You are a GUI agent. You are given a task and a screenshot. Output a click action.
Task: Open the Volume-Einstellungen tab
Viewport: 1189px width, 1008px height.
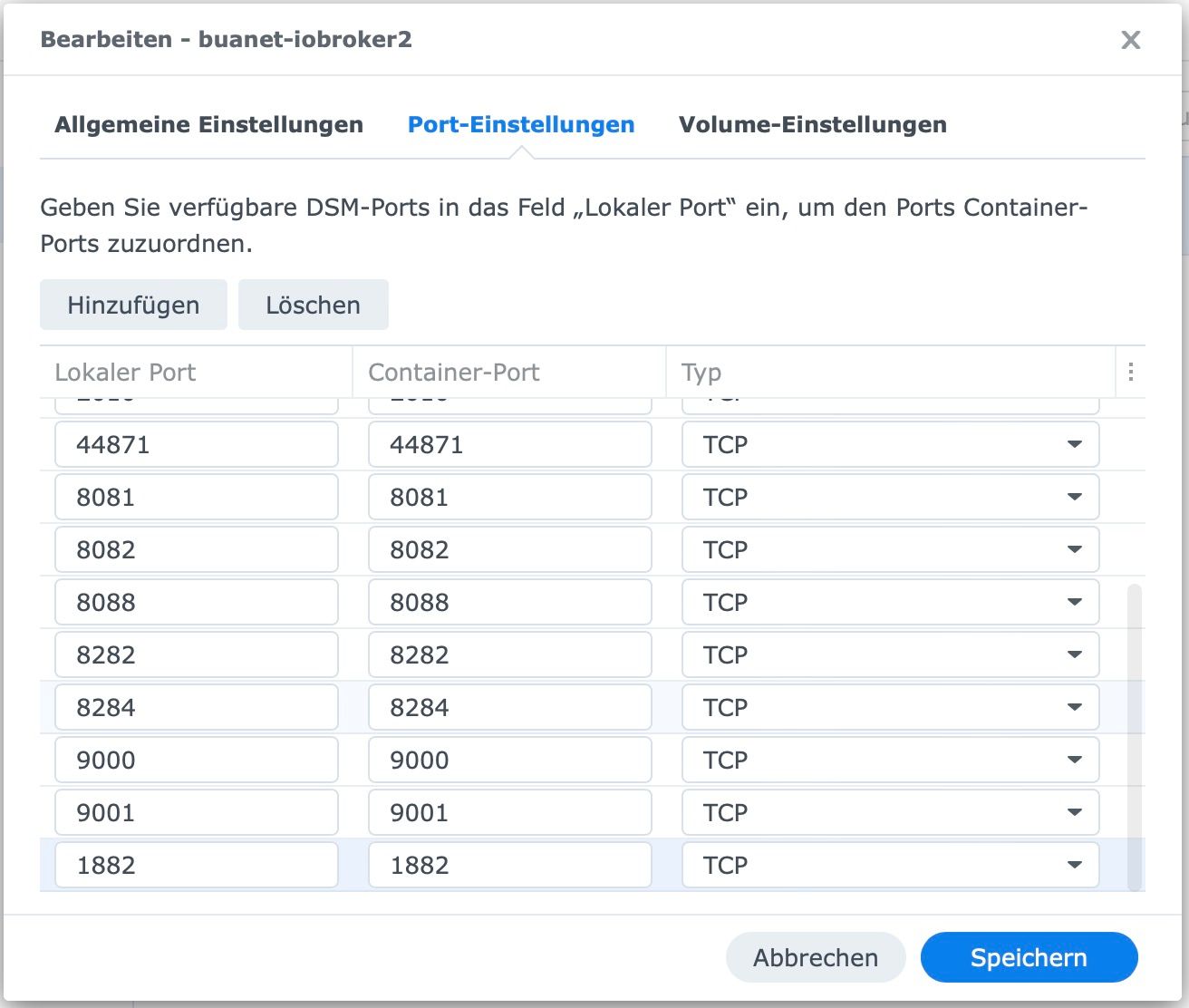click(812, 125)
